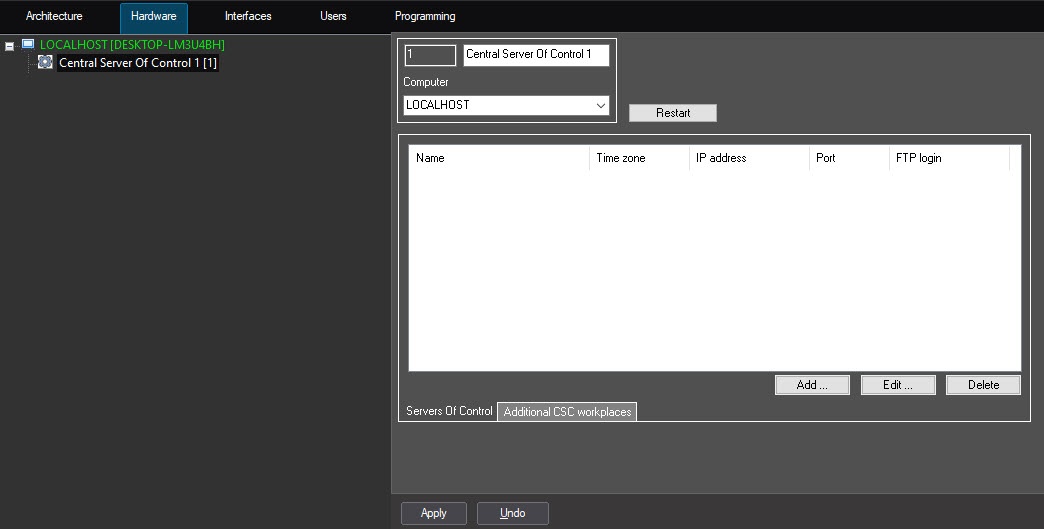Go to the Users tab
1044x529 pixels.
click(333, 16)
